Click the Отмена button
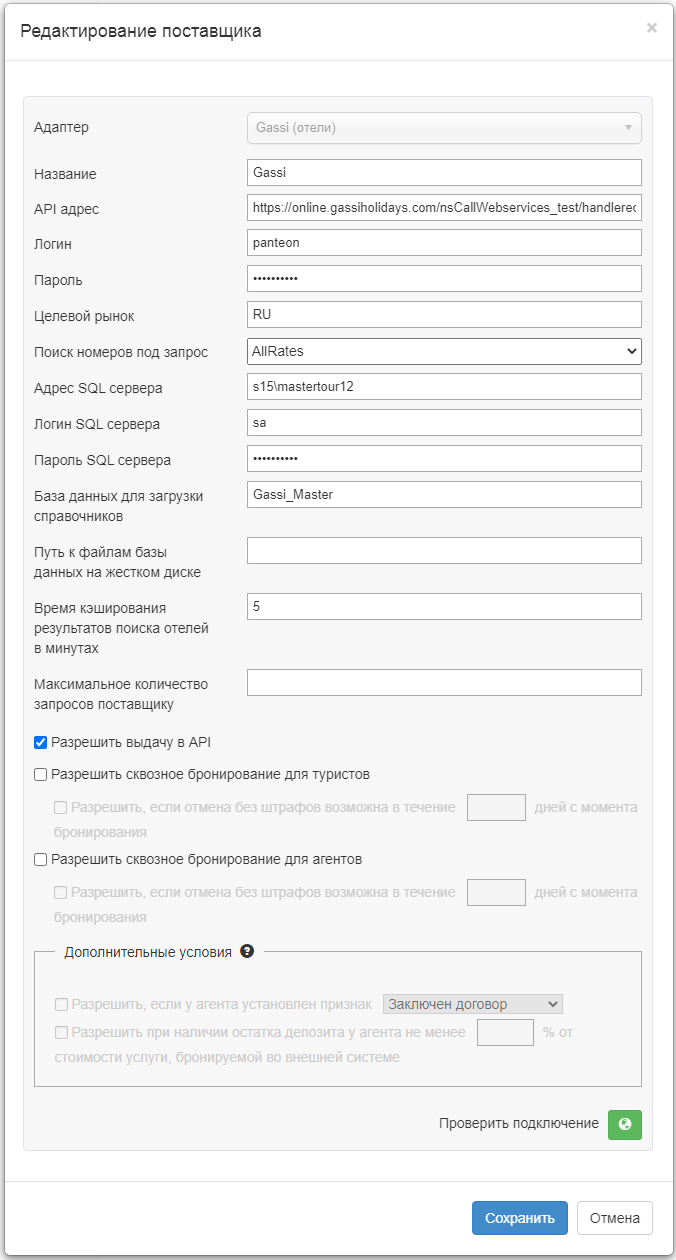 (614, 1218)
